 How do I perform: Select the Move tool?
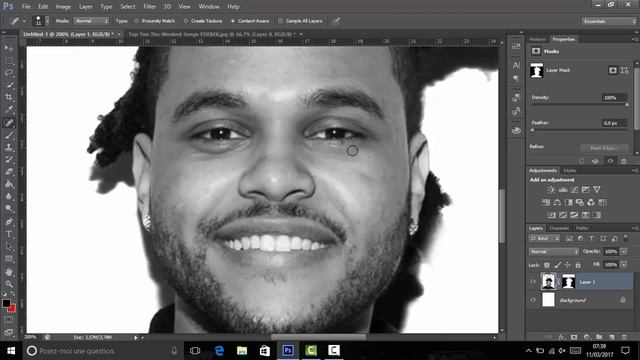[9, 48]
